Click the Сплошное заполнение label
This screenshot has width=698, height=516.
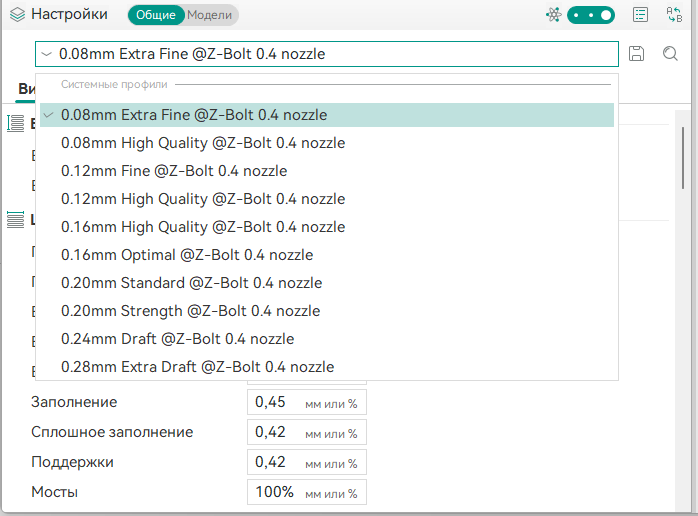112,432
